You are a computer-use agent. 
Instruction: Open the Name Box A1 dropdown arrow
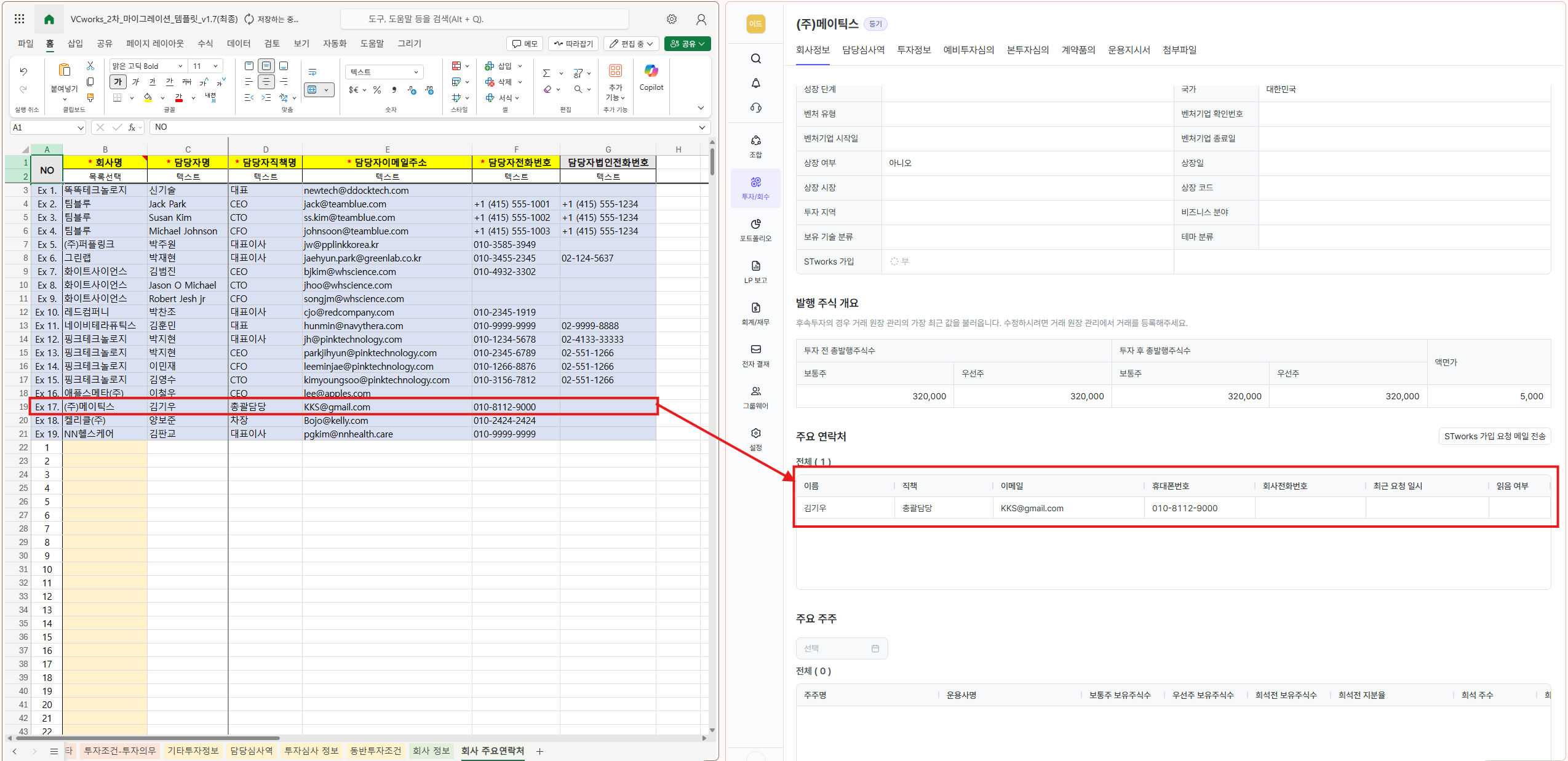[x=80, y=127]
